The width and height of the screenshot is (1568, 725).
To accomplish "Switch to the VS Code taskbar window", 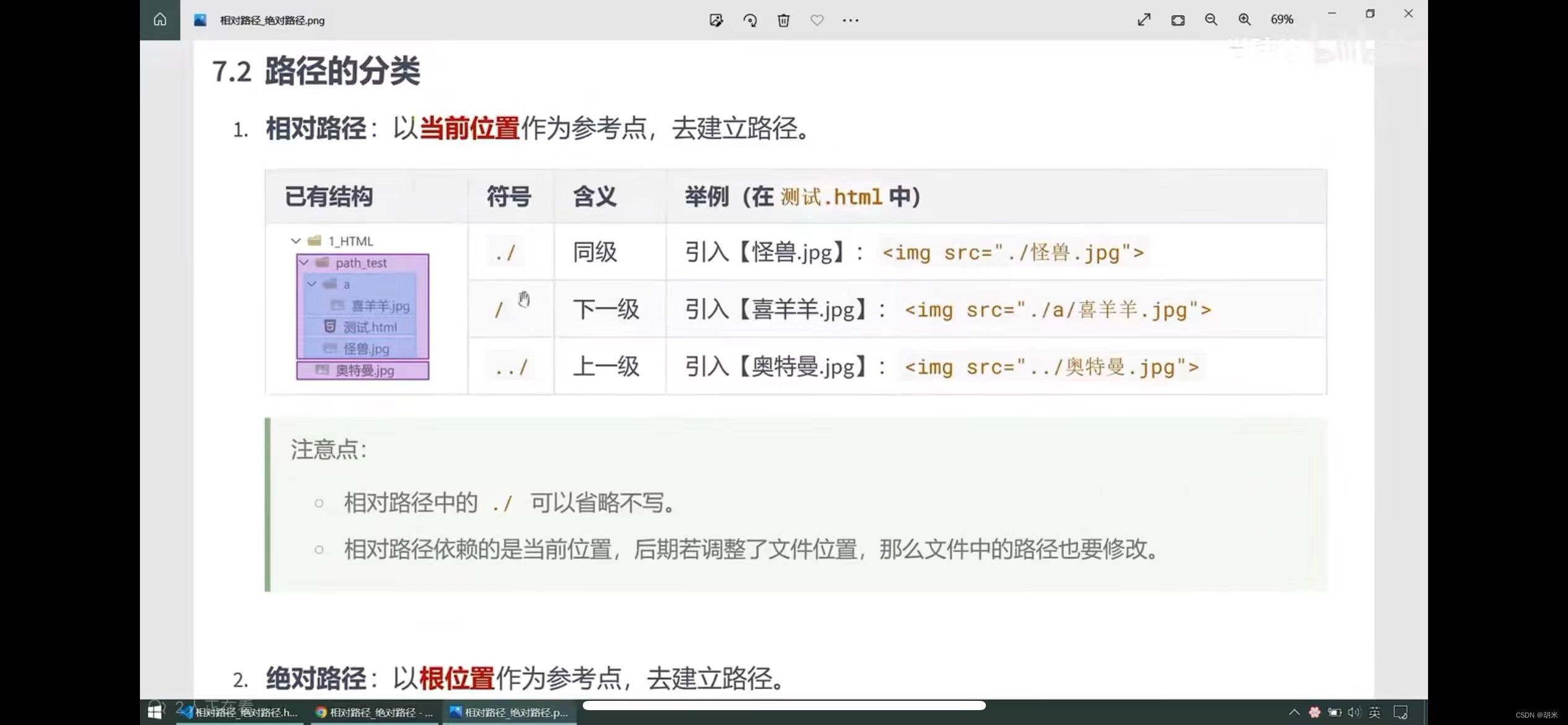I will coord(242,713).
